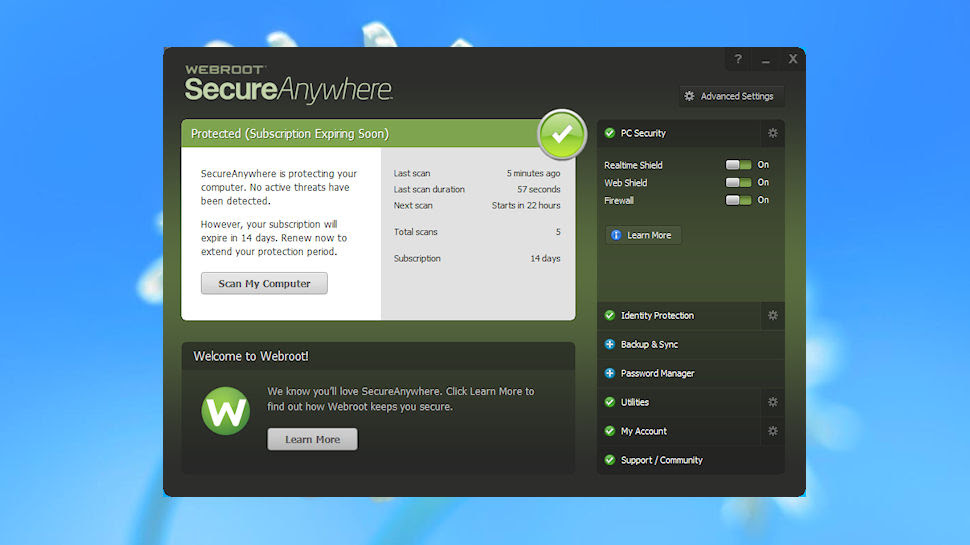This screenshot has width=970, height=545.
Task: Click the Support / Community green check icon
Action: click(x=609, y=460)
